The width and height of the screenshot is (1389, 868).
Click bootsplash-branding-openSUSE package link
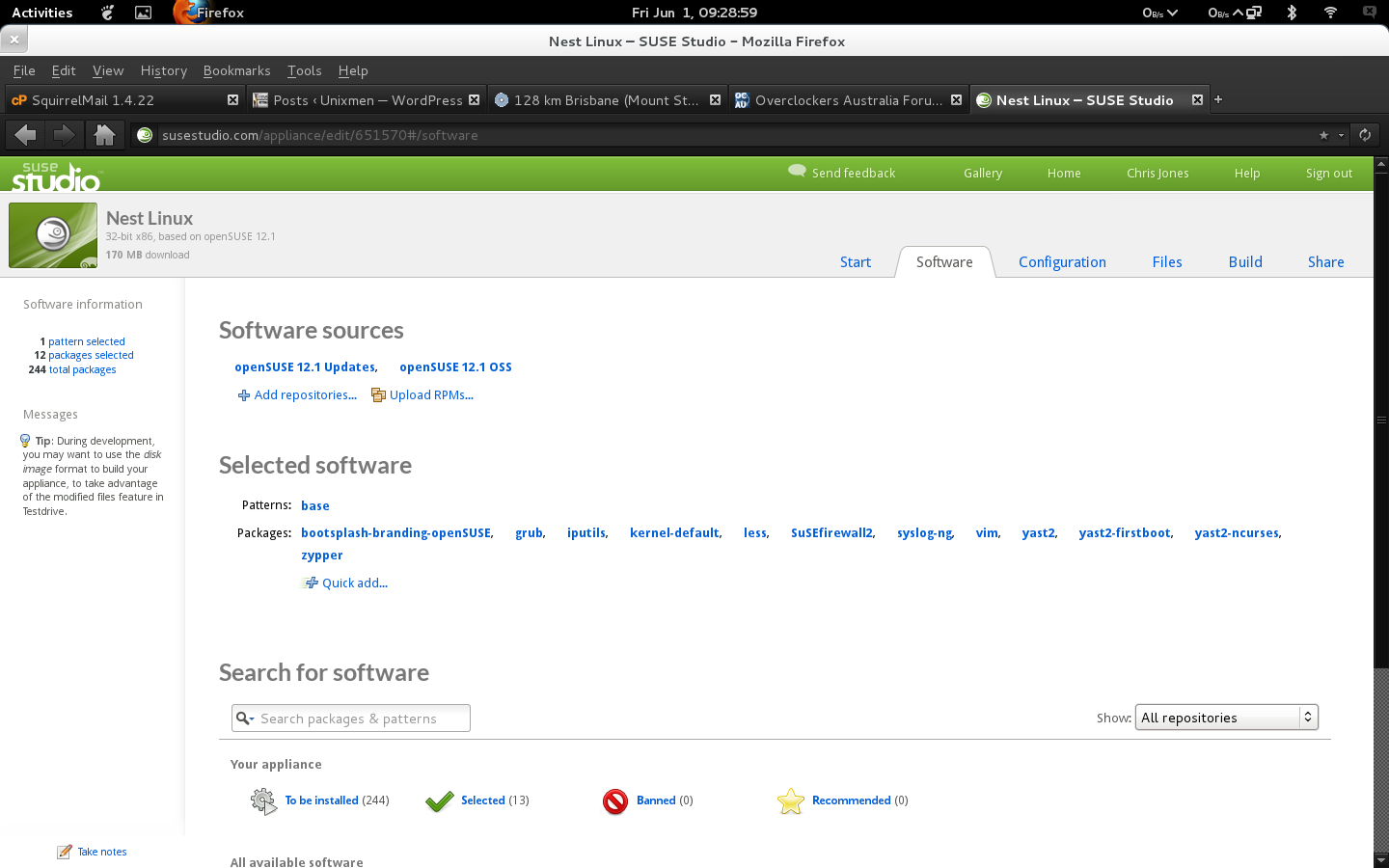pyautogui.click(x=395, y=533)
